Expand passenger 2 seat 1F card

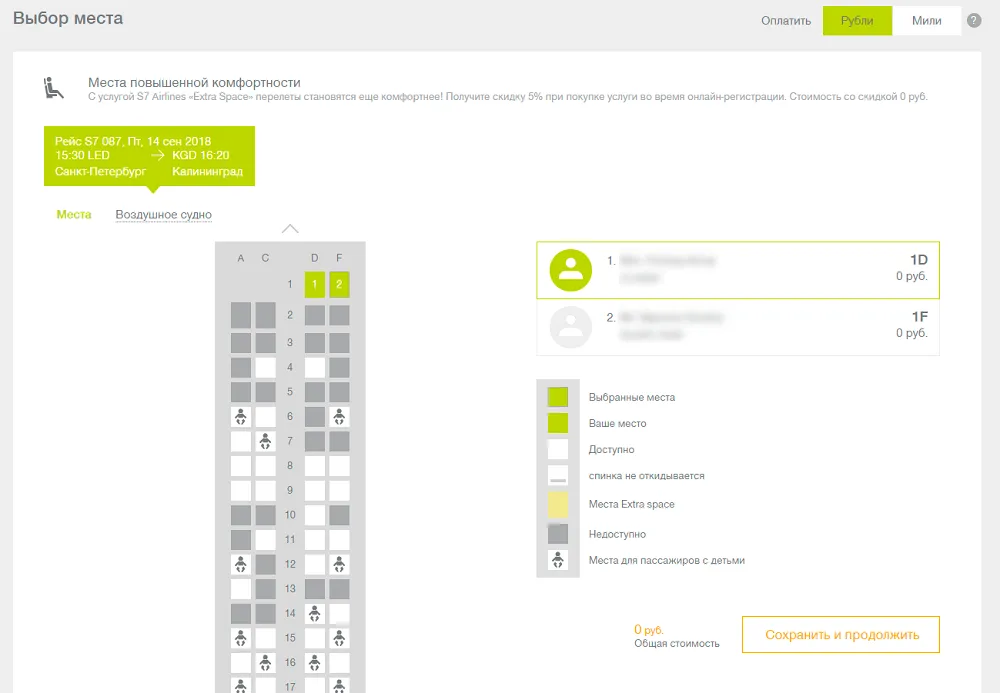pyautogui.click(x=738, y=326)
